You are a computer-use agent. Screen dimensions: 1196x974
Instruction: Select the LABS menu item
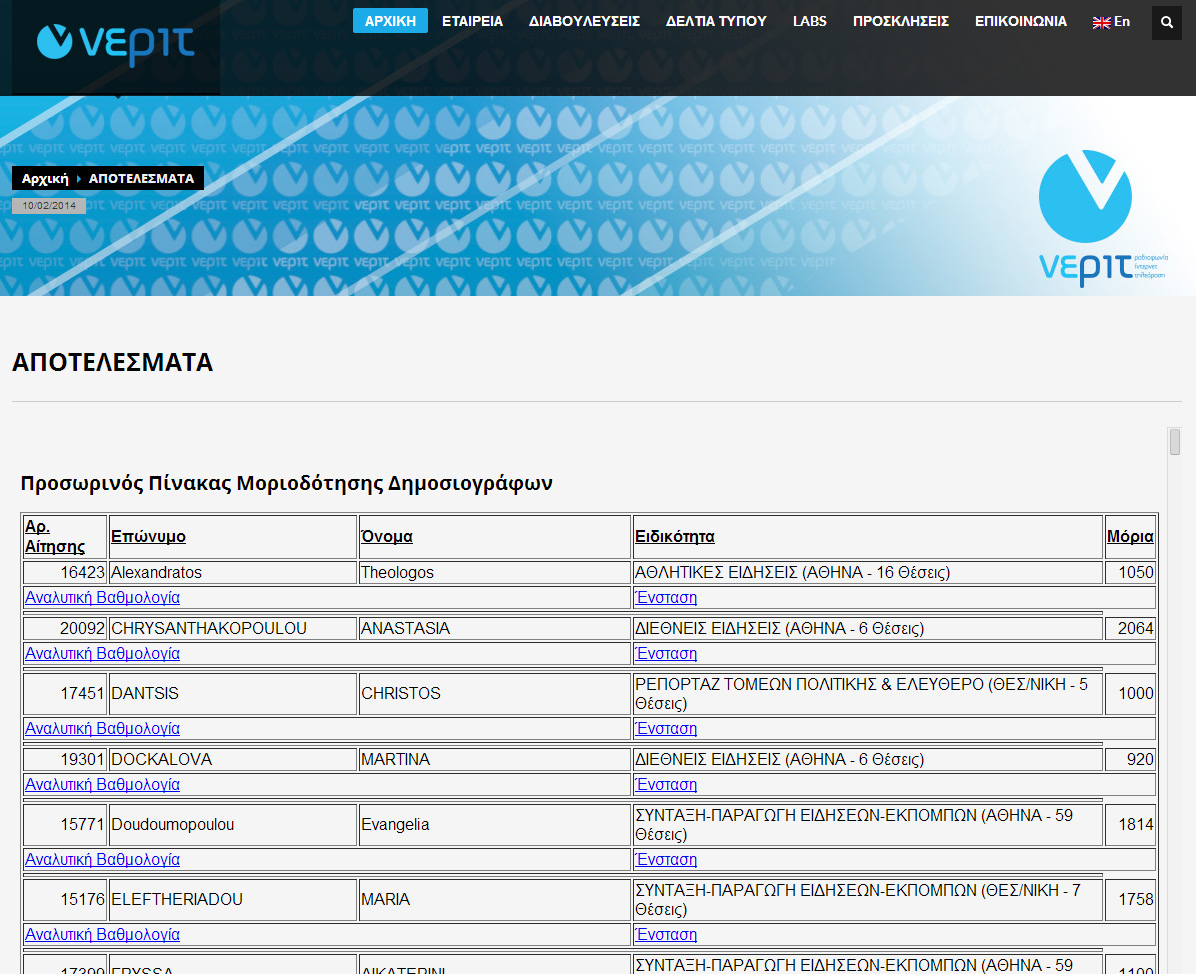(x=809, y=21)
